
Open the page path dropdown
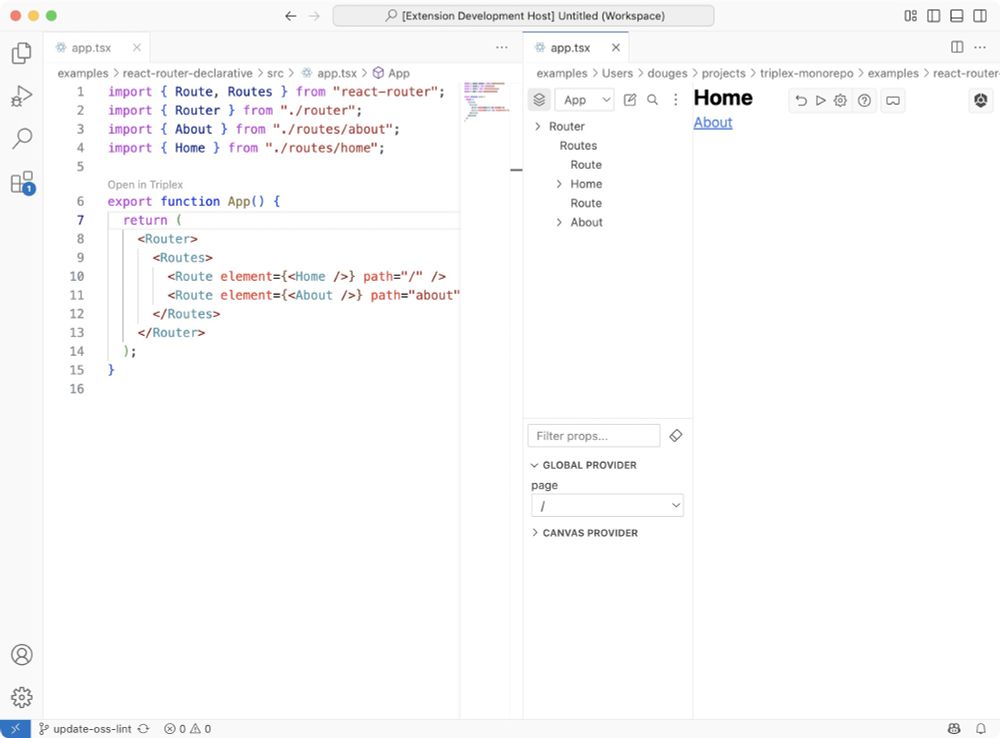click(607, 505)
